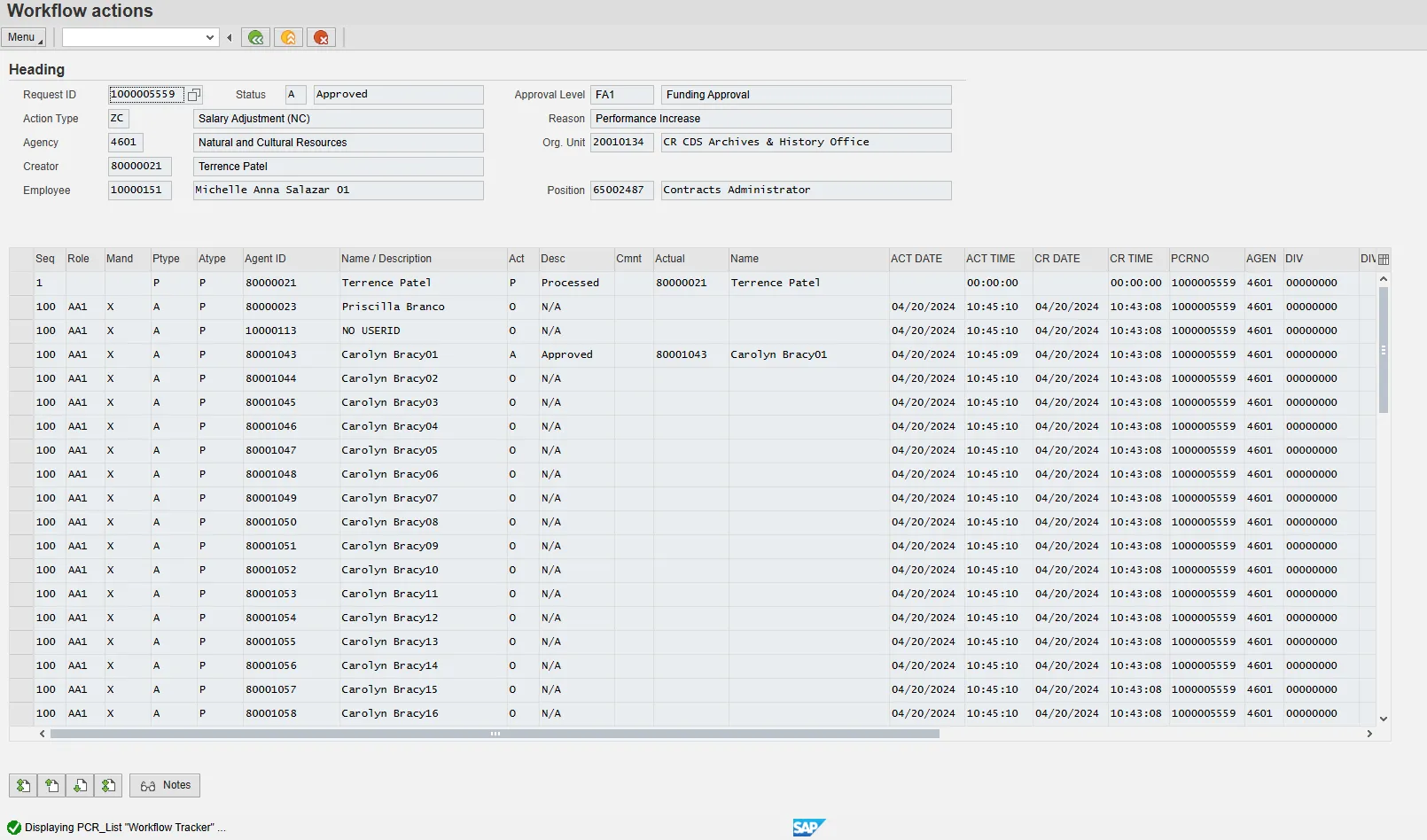Sort by the Agent ID column header
This screenshot has height=840, width=1427.
pyautogui.click(x=265, y=259)
